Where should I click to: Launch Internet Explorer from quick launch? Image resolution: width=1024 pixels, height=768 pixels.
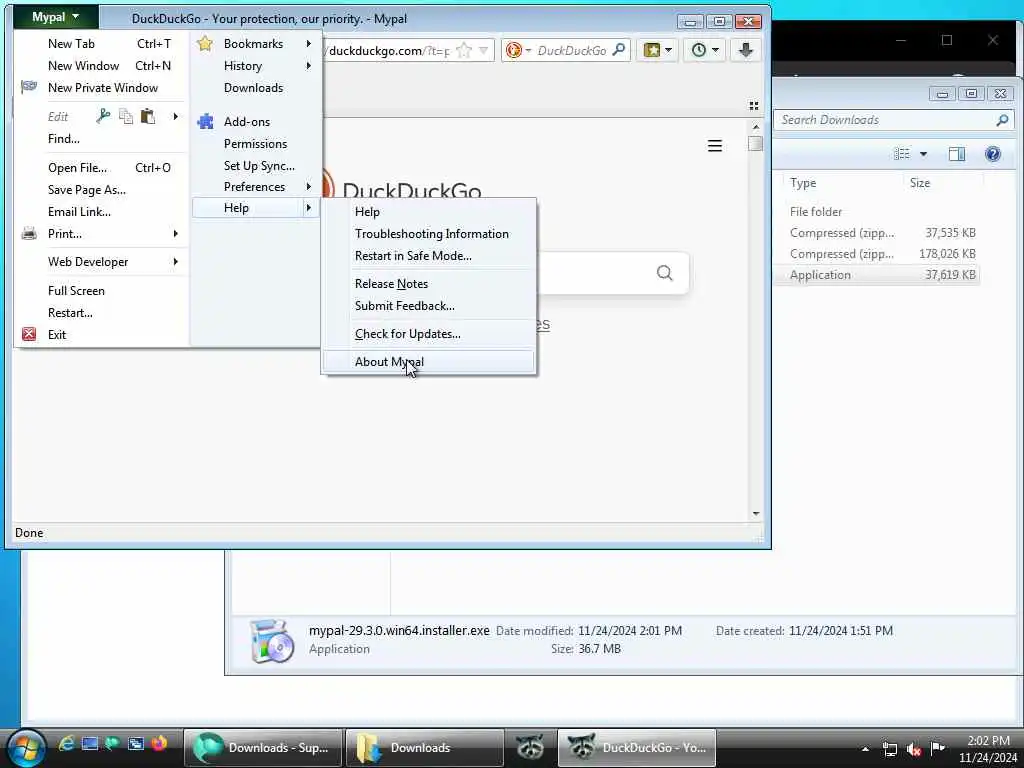tap(66, 743)
